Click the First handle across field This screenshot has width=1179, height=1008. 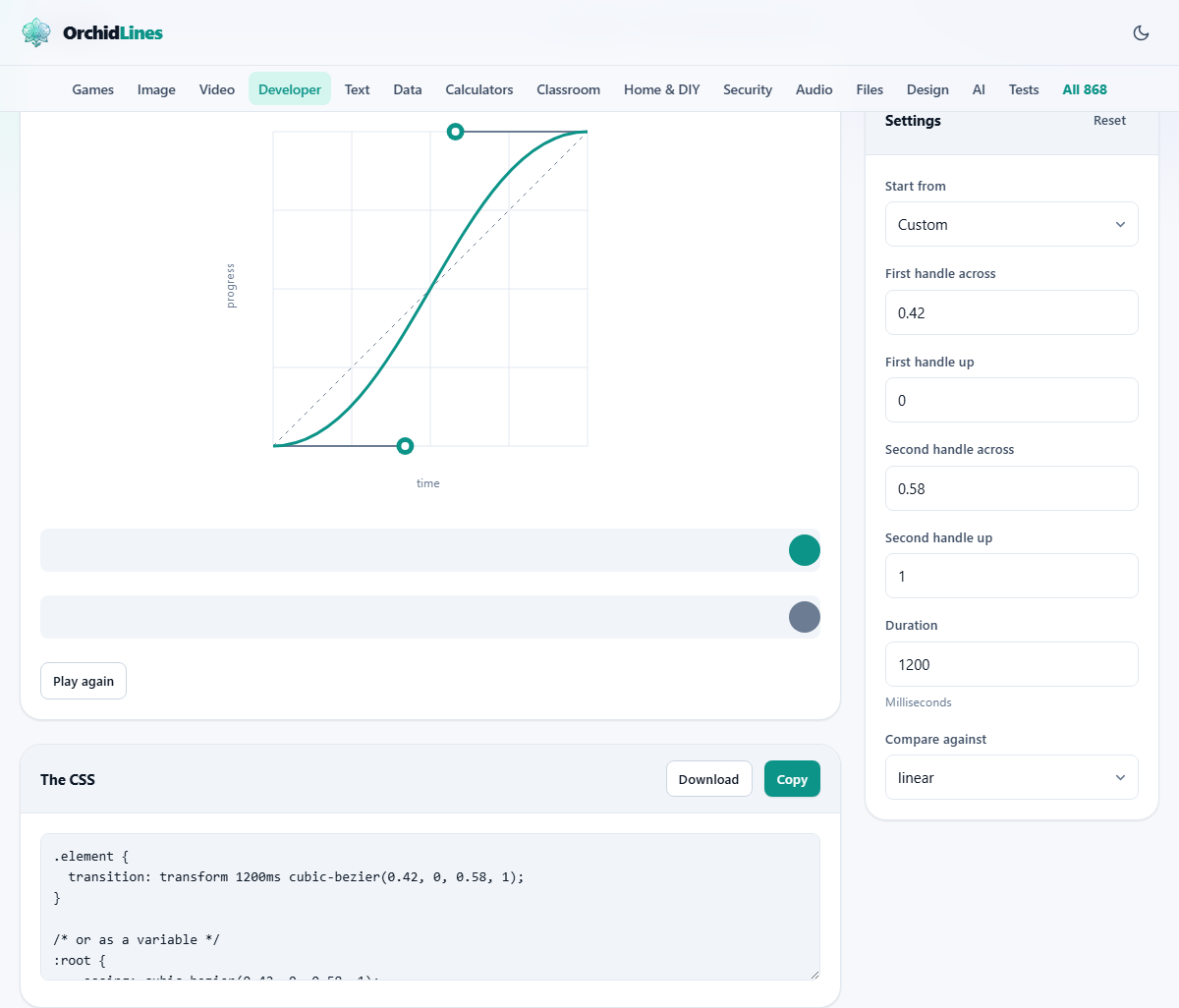click(1011, 312)
